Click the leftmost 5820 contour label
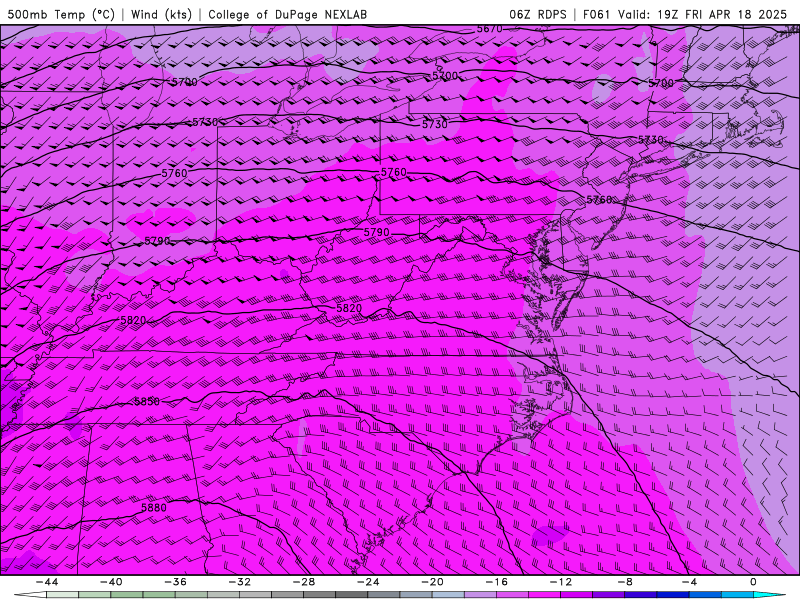This screenshot has width=800, height=600. tap(133, 320)
